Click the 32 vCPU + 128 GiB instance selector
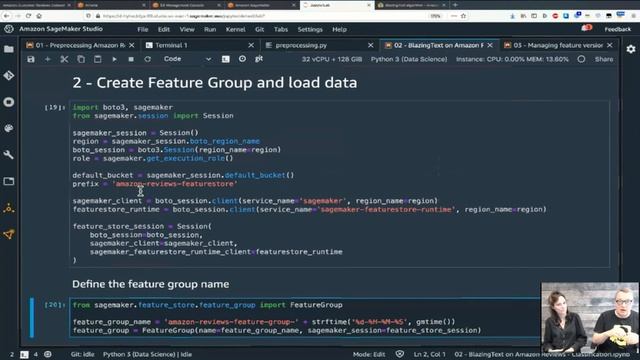Image resolution: width=640 pixels, height=360 pixels. (x=331, y=59)
